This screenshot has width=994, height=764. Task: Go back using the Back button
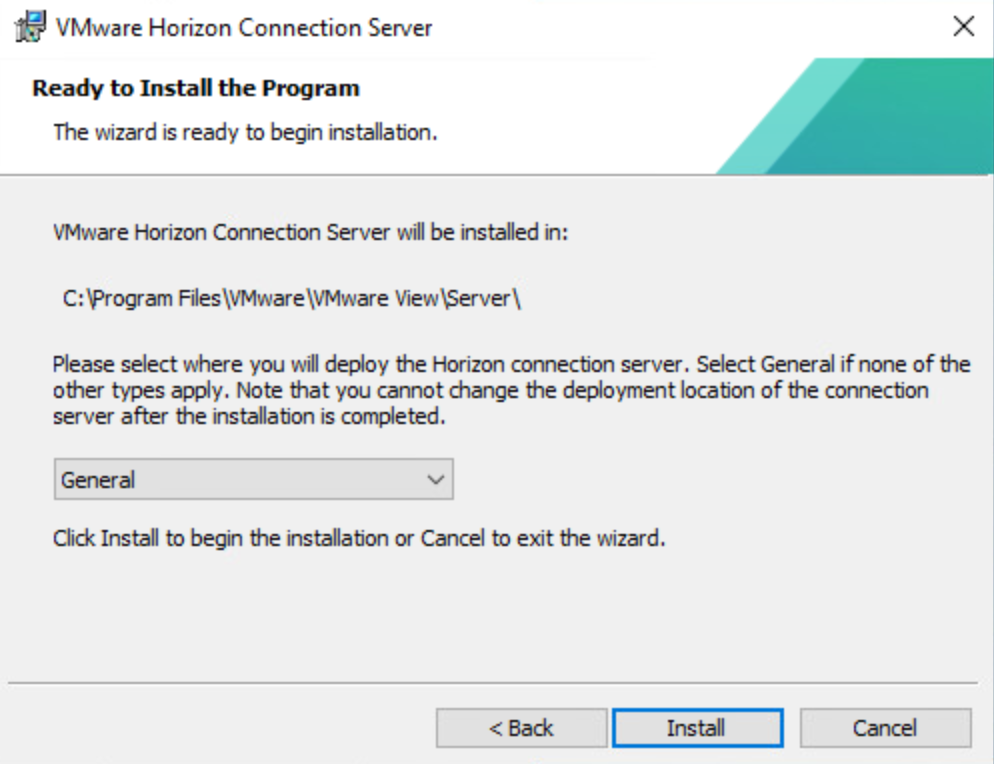click(521, 728)
